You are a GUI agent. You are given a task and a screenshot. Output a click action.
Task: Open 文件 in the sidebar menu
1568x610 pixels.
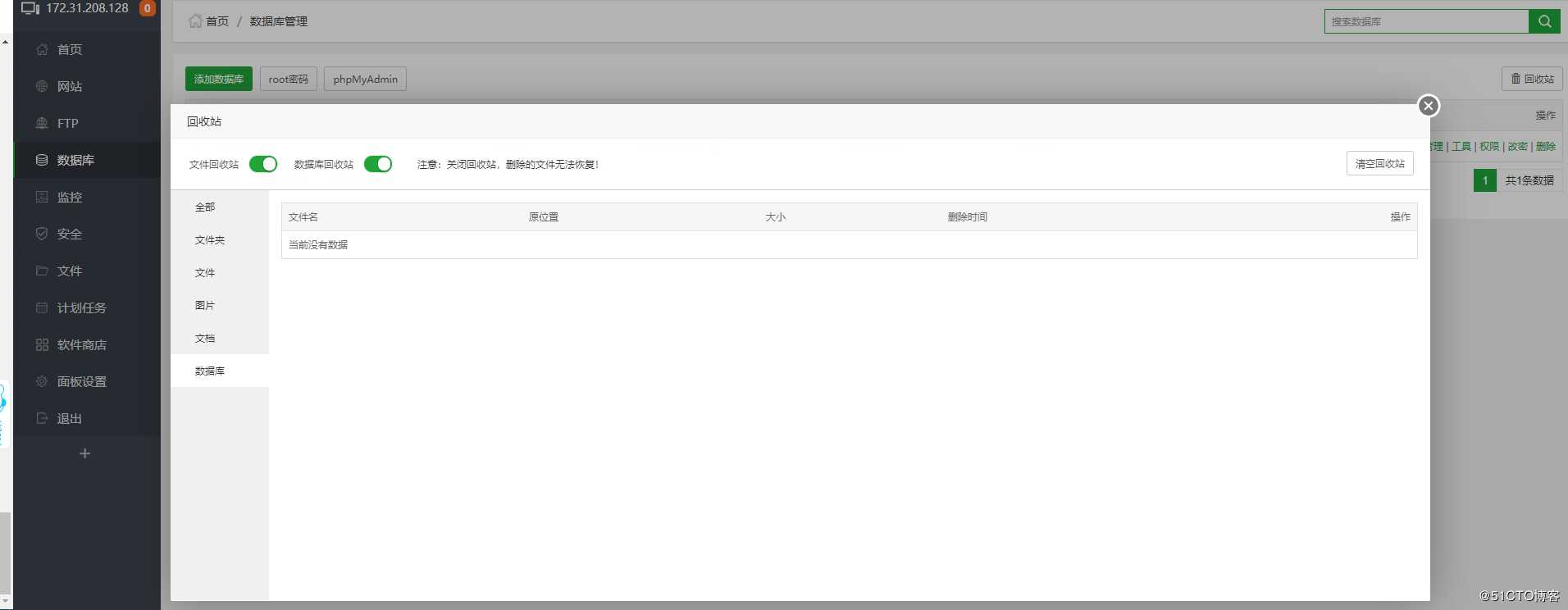87,271
